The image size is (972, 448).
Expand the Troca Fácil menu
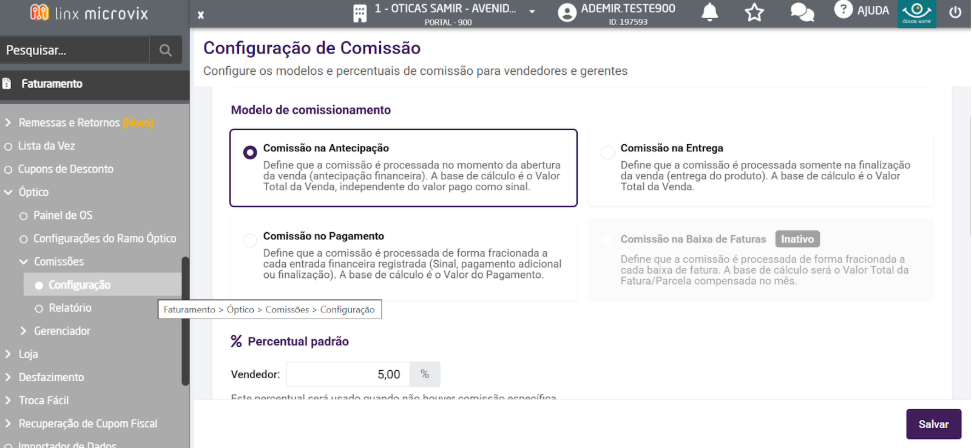(8, 400)
